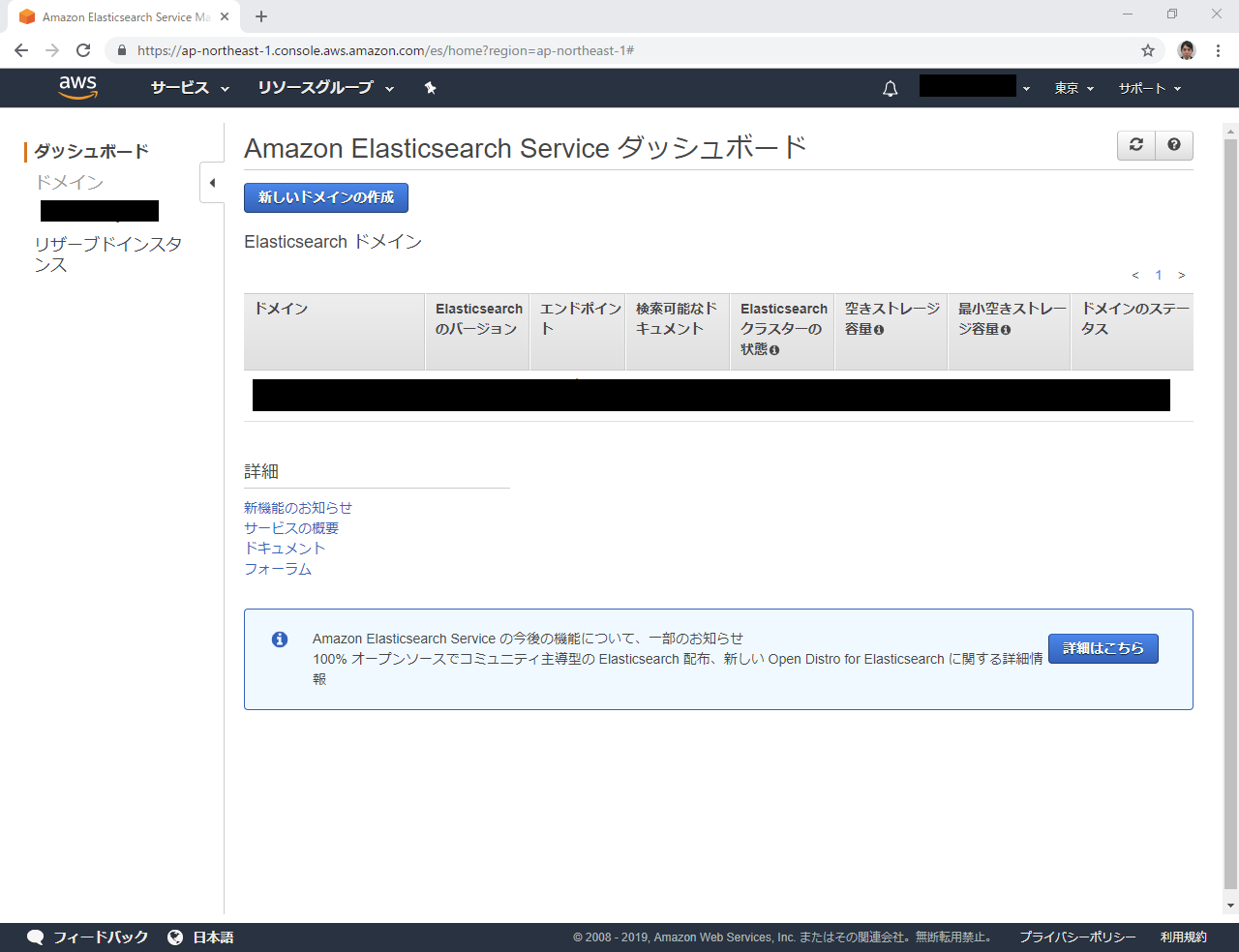Click 利用規約 footer link
Viewport: 1239px width, 952px height.
click(1184, 937)
